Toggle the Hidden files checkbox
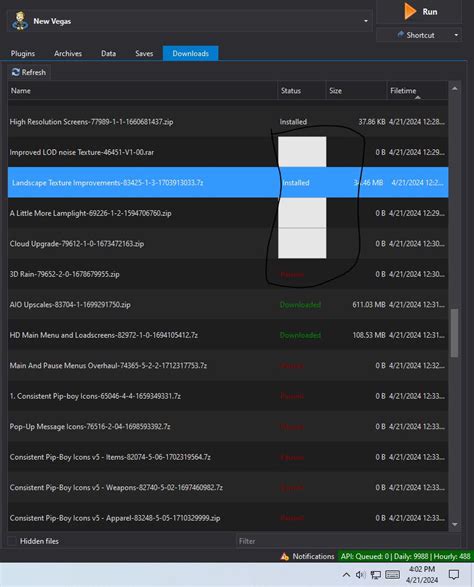Screen dimensions: 474x587 [12, 541]
